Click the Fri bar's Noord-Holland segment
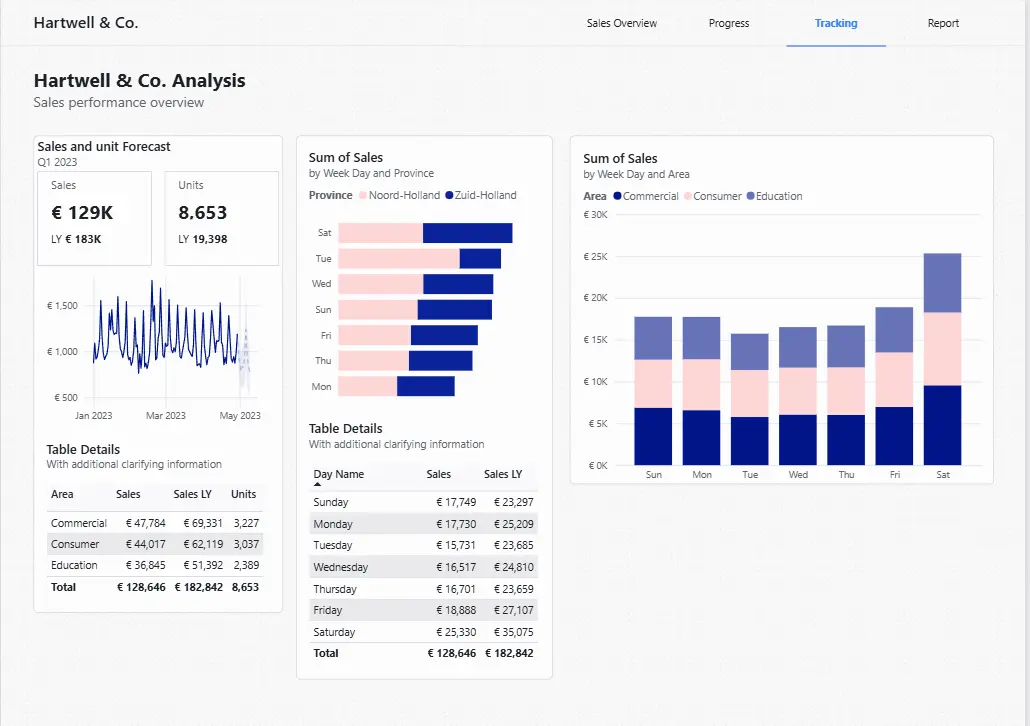The width and height of the screenshot is (1030, 726). click(x=374, y=335)
